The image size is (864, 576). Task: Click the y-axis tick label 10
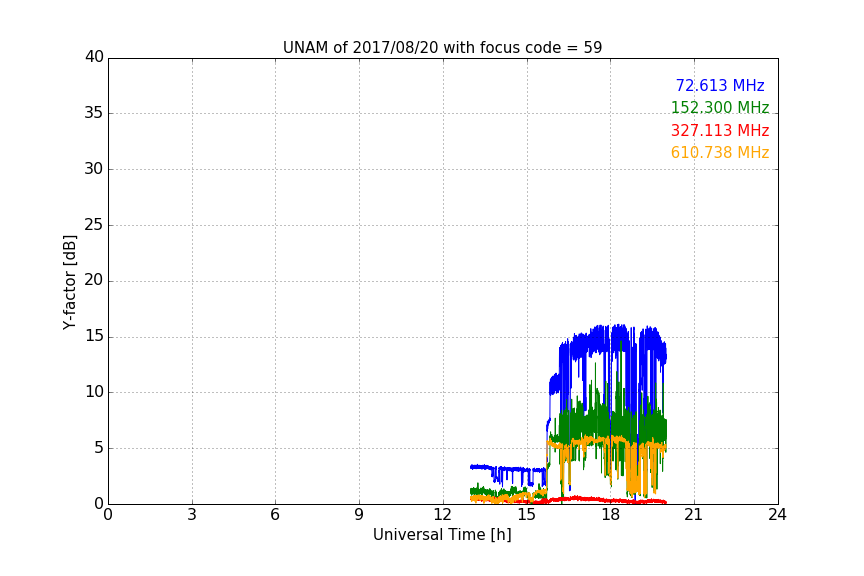pos(94,392)
